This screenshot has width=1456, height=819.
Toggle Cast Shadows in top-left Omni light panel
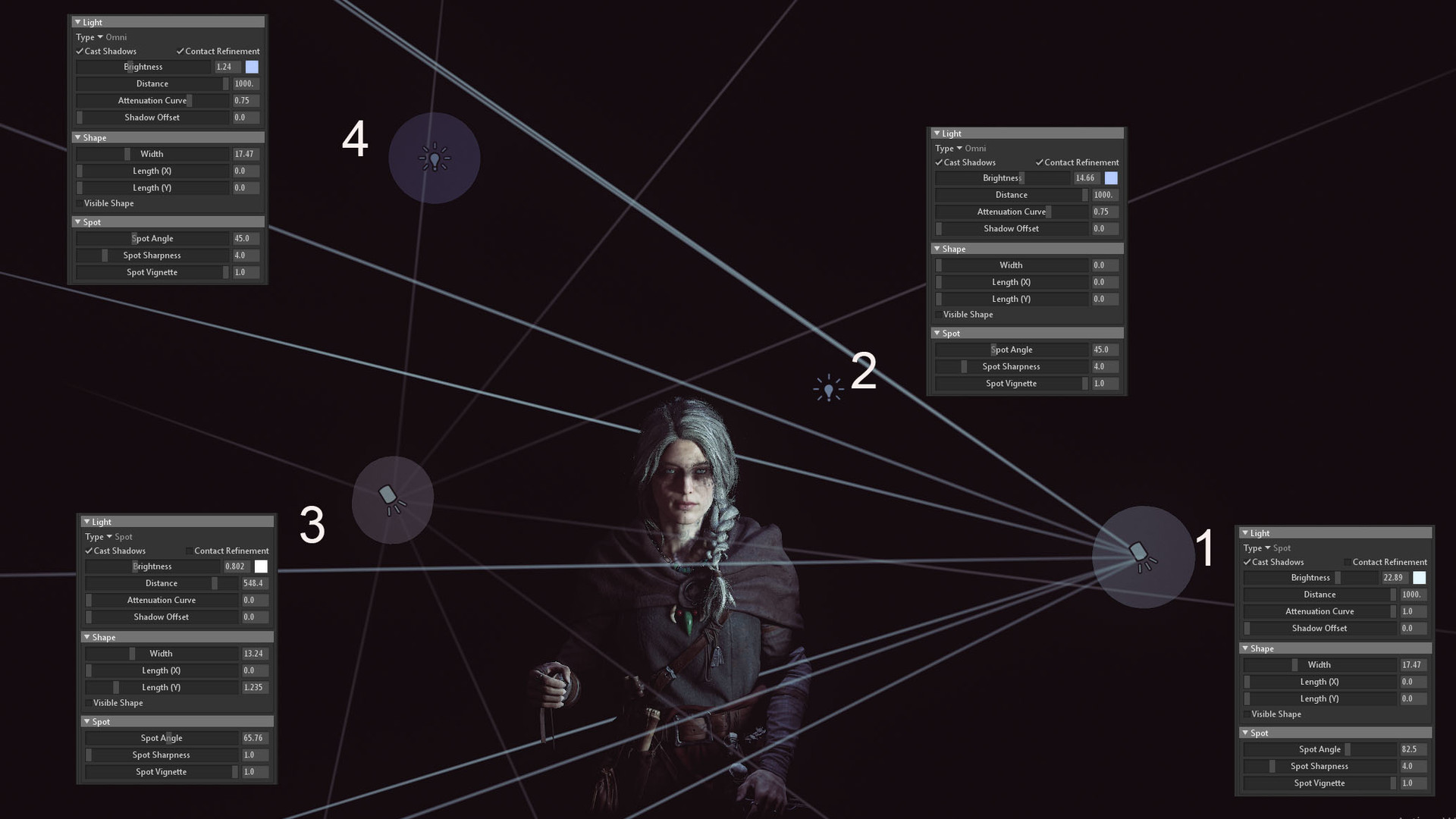(80, 52)
